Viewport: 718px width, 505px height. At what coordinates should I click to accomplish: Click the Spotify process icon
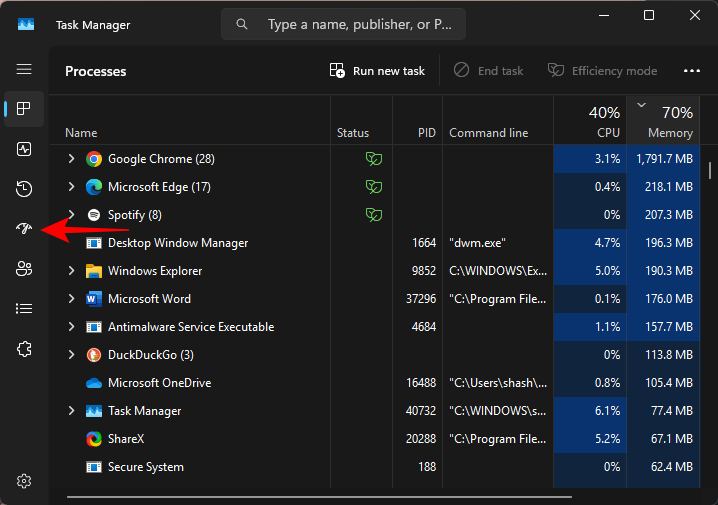click(x=94, y=215)
